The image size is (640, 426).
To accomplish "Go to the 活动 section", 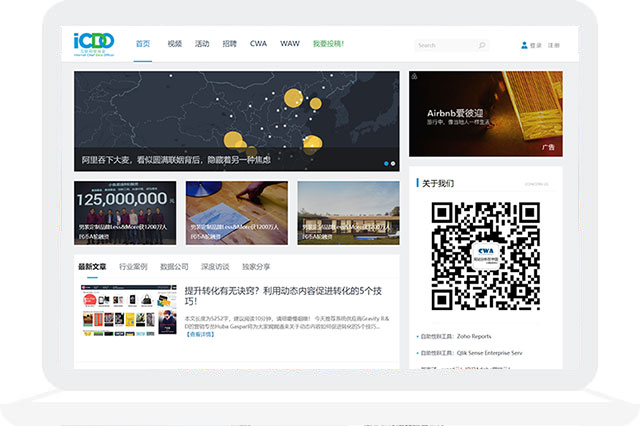I will (x=202, y=44).
